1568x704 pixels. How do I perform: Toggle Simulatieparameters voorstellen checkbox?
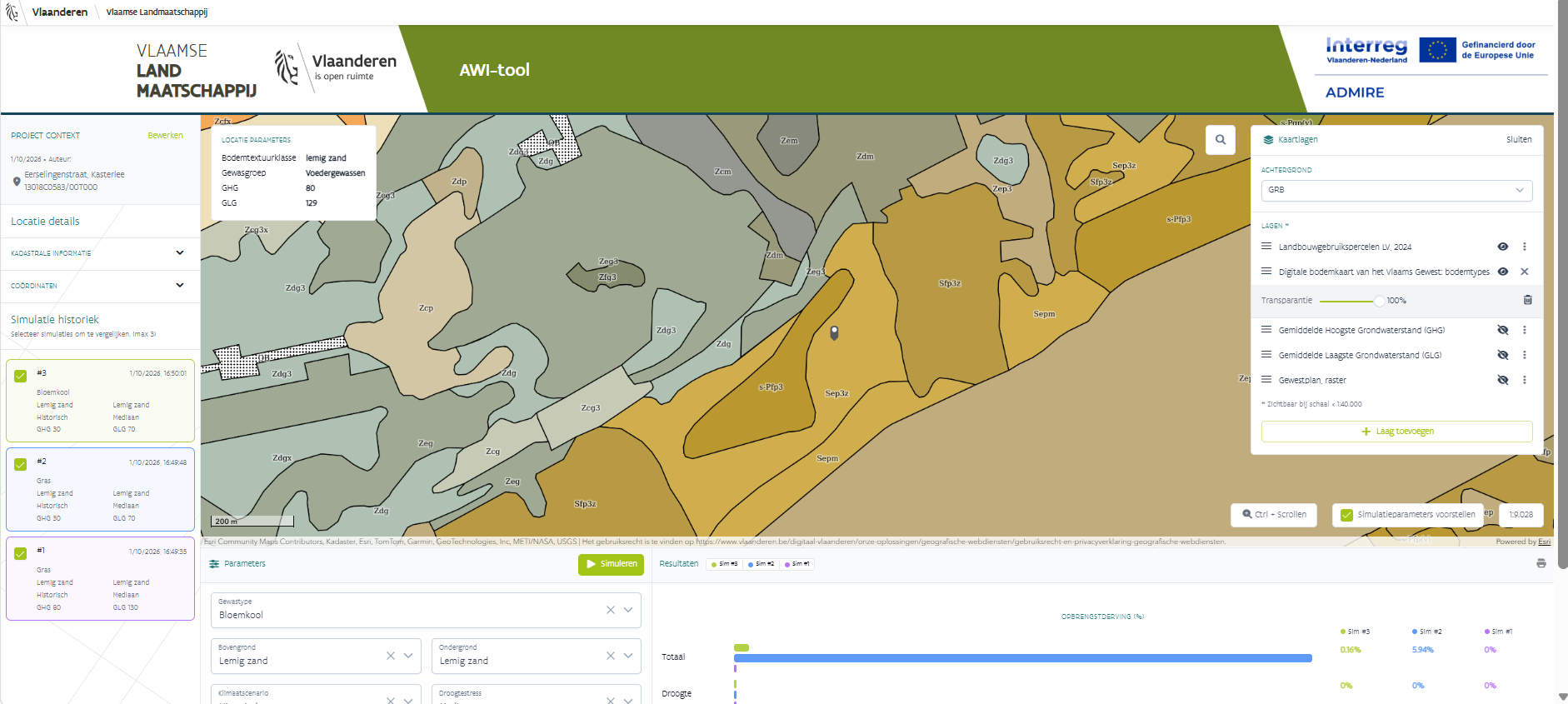[1346, 515]
